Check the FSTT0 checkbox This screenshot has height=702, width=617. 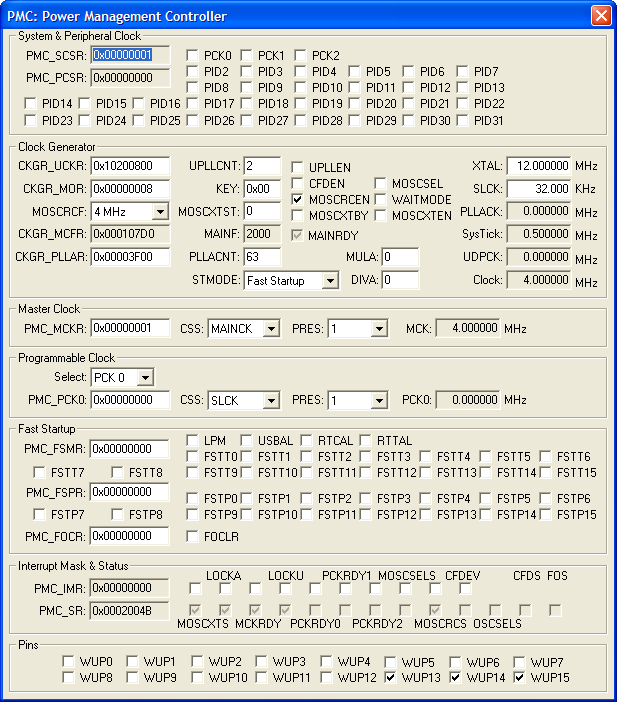tap(192, 457)
